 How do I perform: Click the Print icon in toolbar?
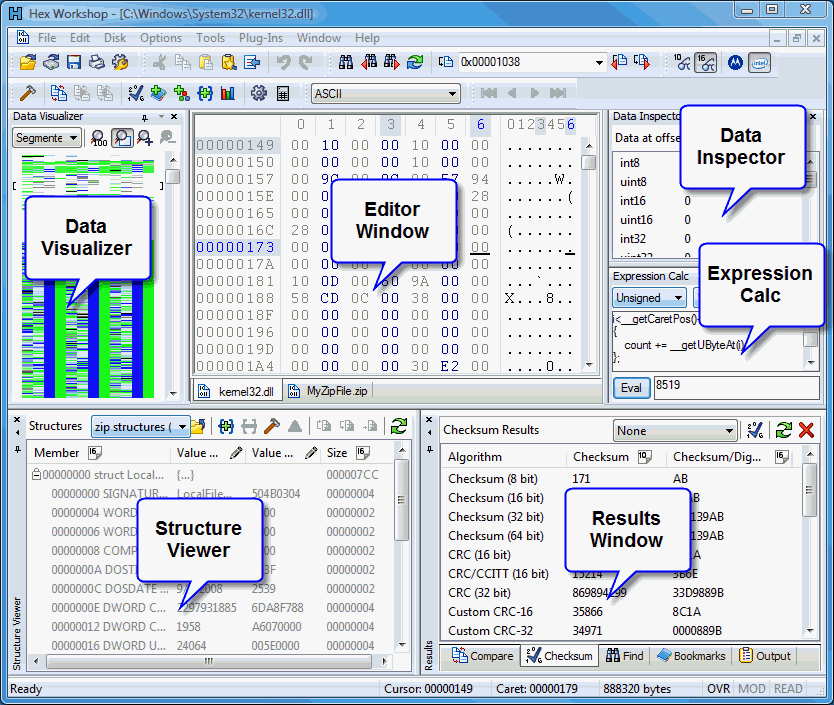click(x=97, y=62)
